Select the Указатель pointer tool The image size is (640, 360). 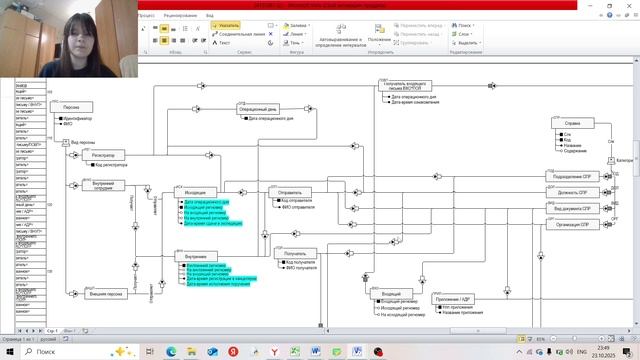pyautogui.click(x=226, y=26)
